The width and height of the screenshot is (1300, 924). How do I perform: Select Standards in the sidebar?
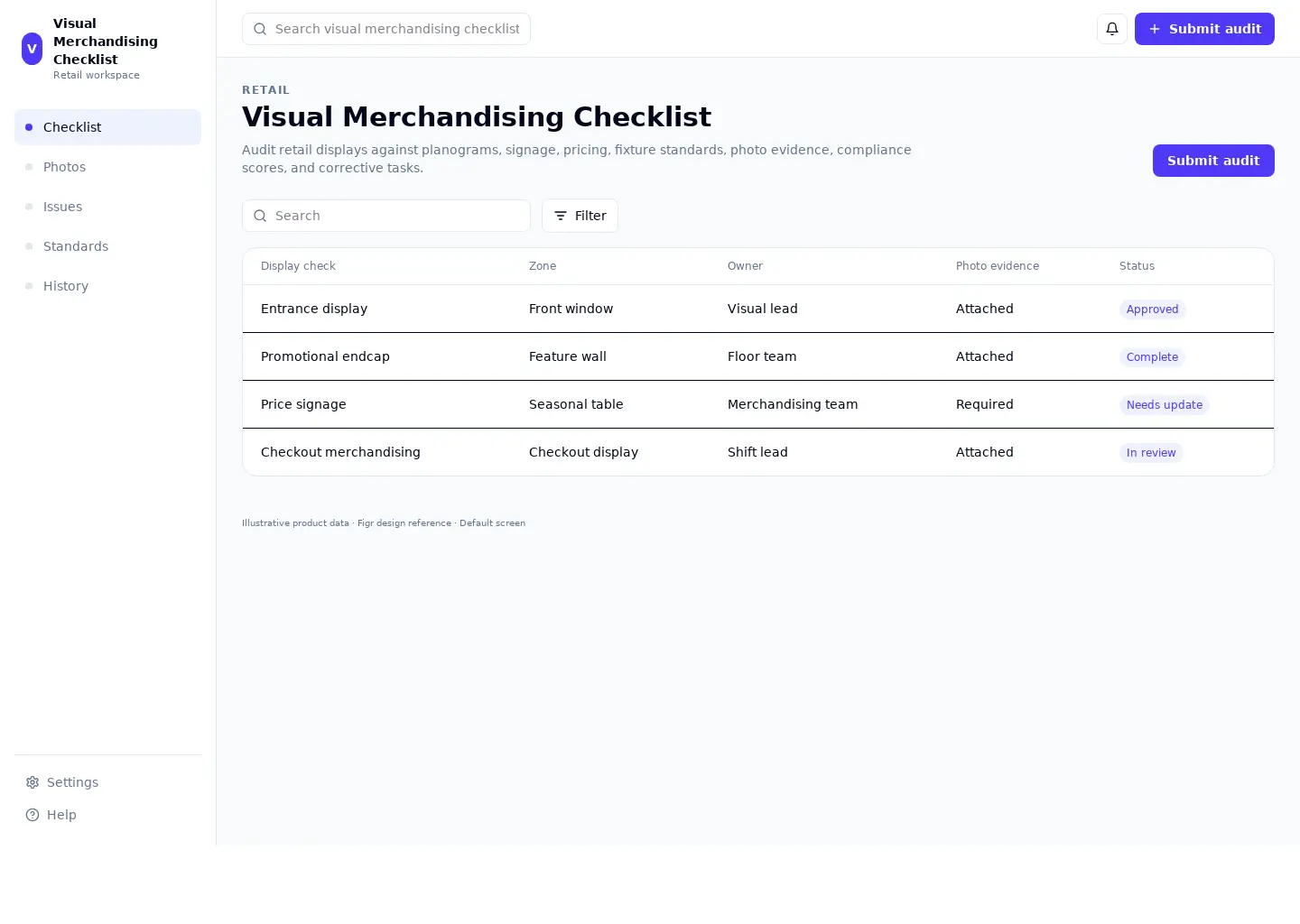(x=107, y=246)
